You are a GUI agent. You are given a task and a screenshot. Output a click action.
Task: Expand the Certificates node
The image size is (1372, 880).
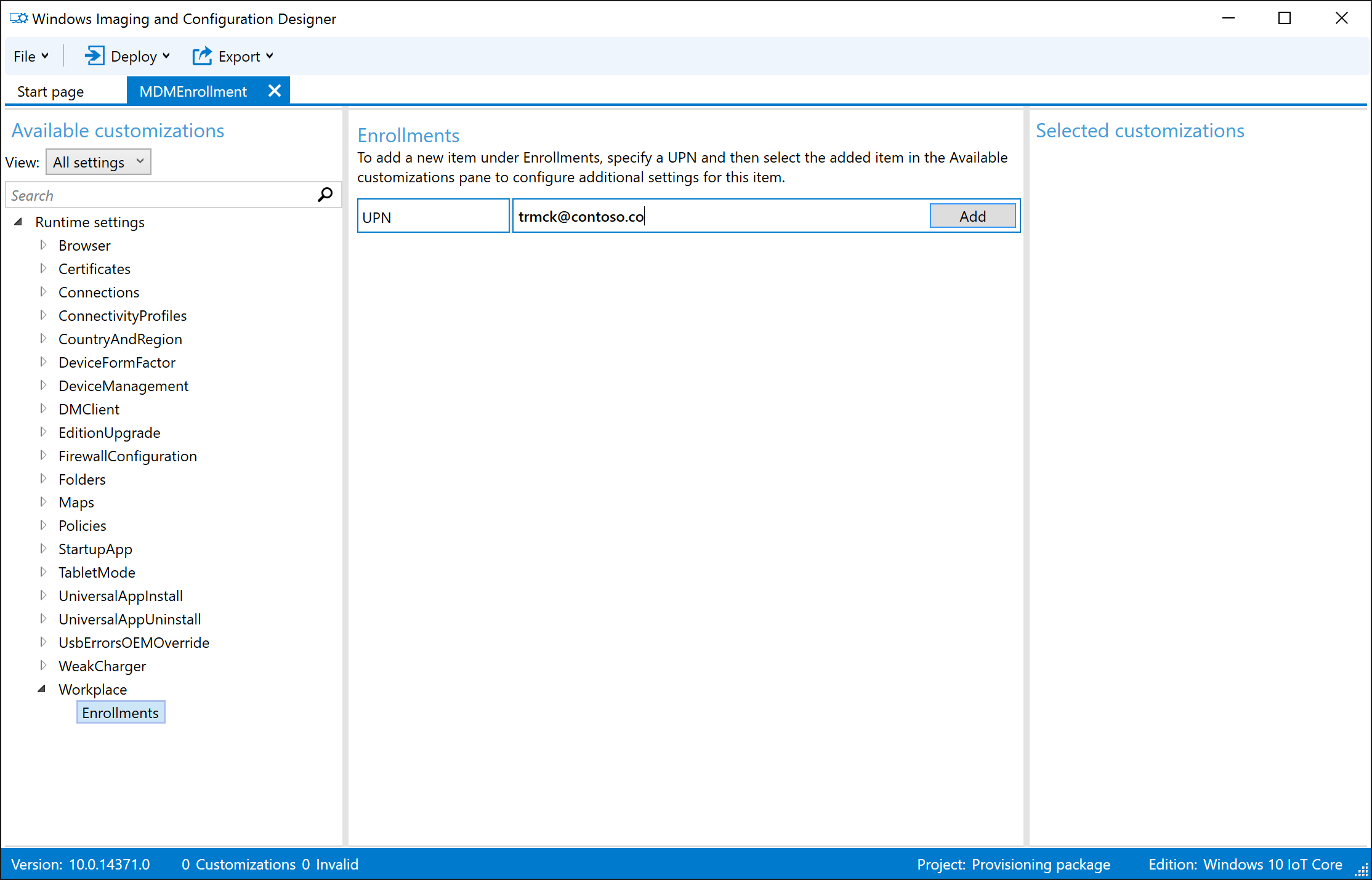point(43,268)
